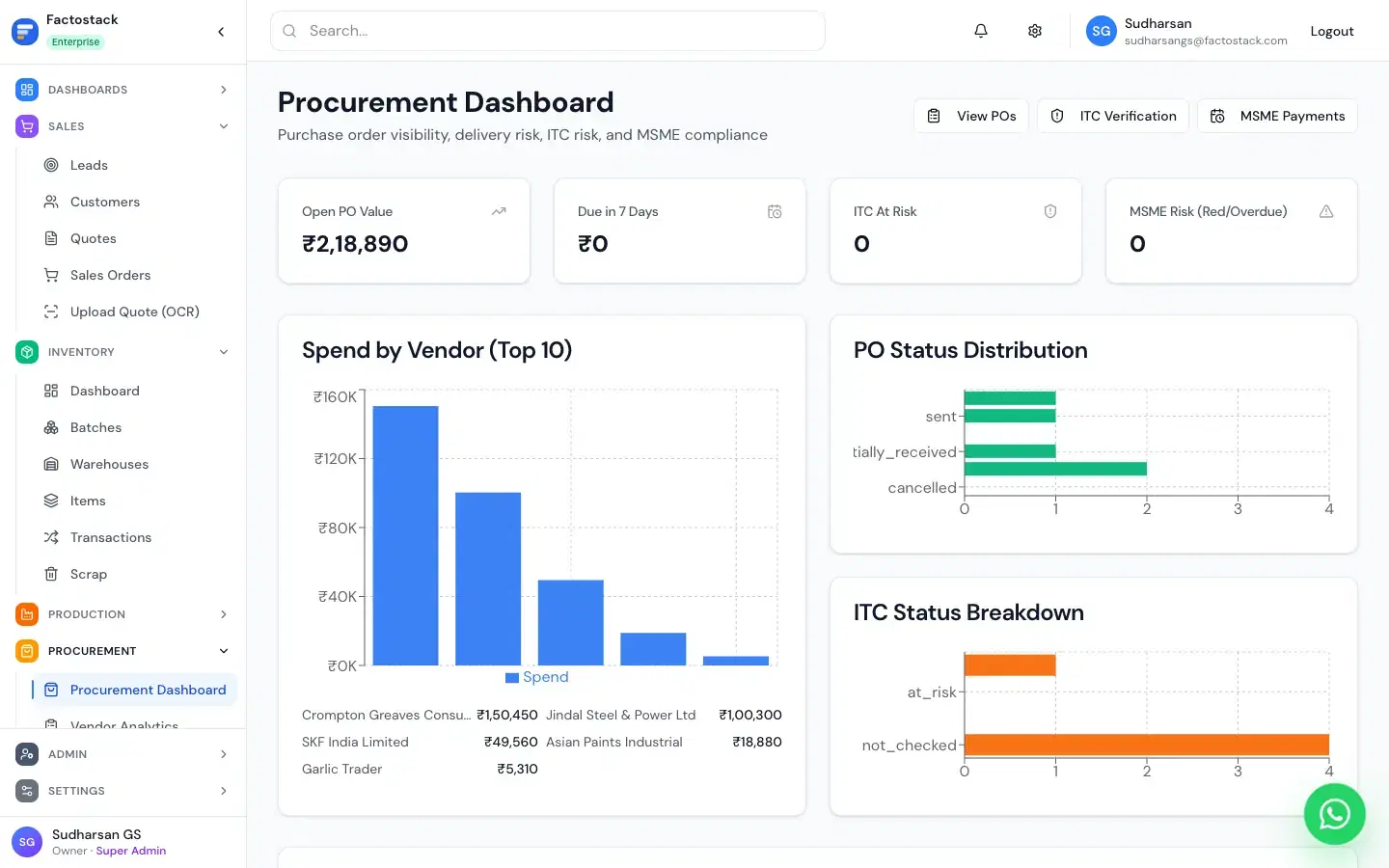Open the Sudharsan GS profile at sidebar bottom

click(x=123, y=842)
